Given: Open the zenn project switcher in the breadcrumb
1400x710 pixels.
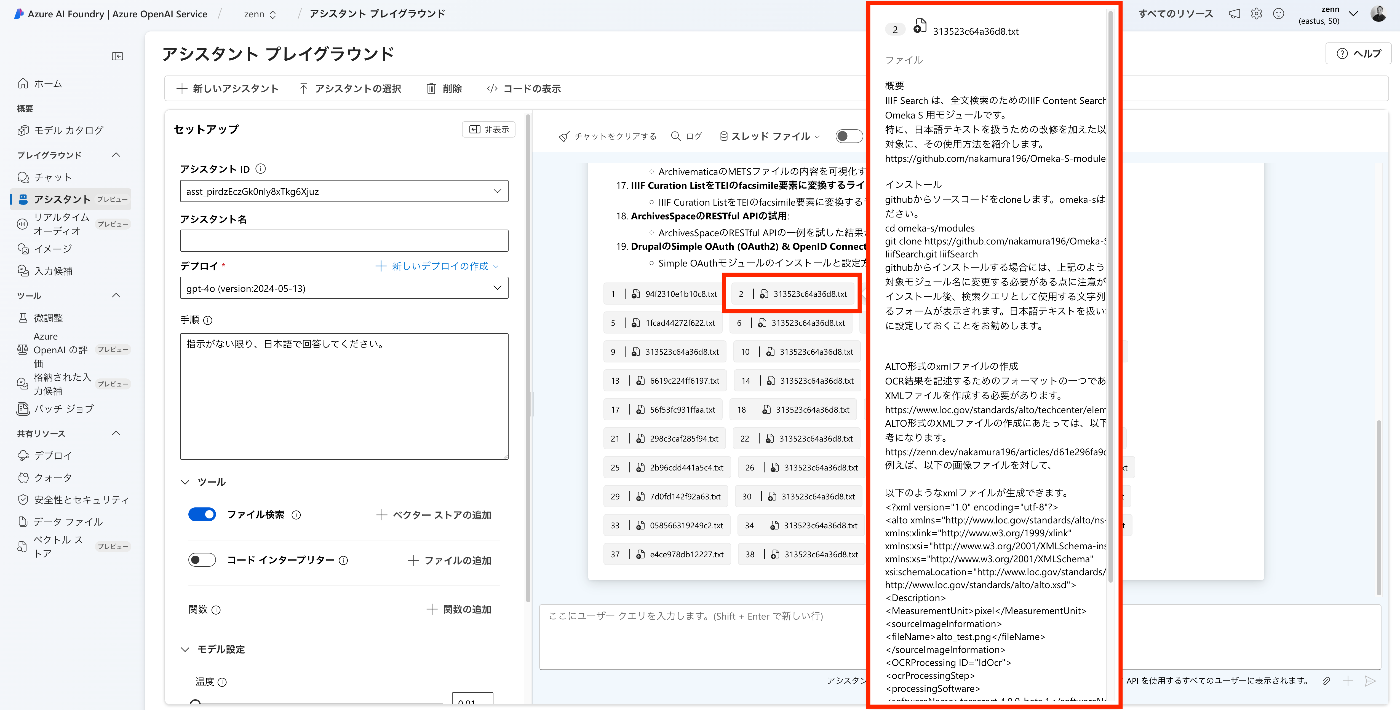Looking at the screenshot, I should click(260, 14).
